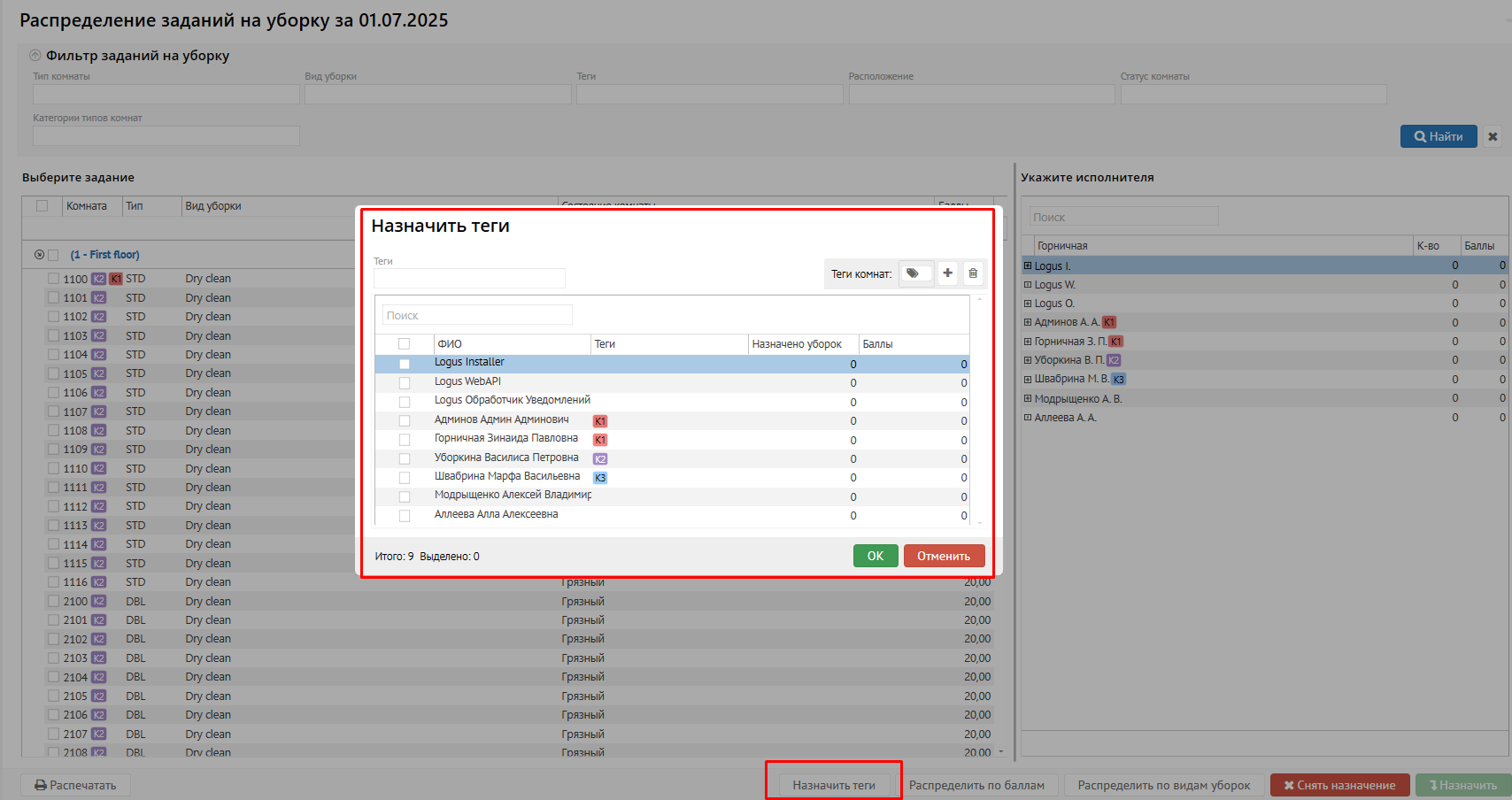1512x800 pixels.
Task: Click the trash icon beside room tags
Action: [973, 273]
